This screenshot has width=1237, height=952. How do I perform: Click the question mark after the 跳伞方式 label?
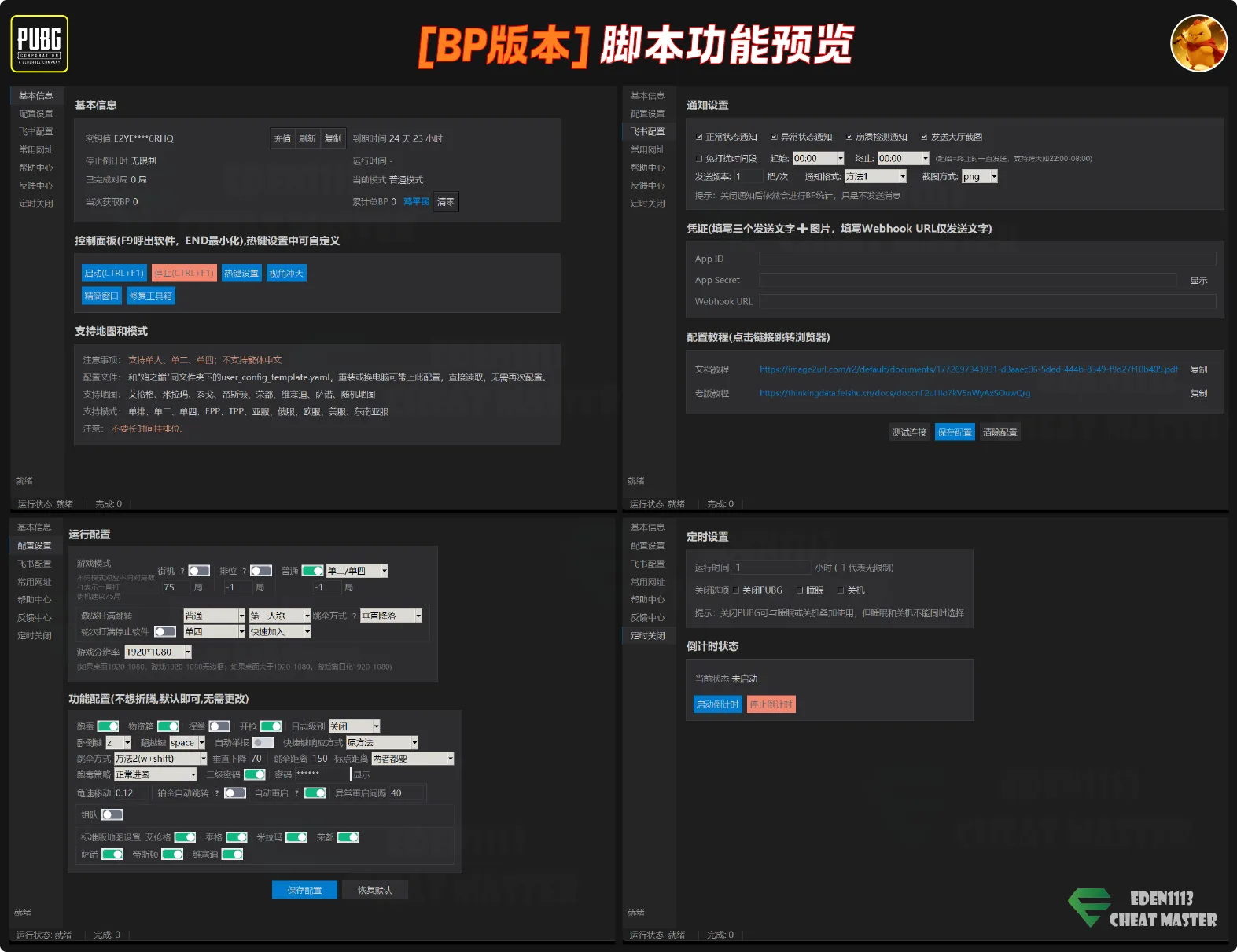pyautogui.click(x=354, y=616)
